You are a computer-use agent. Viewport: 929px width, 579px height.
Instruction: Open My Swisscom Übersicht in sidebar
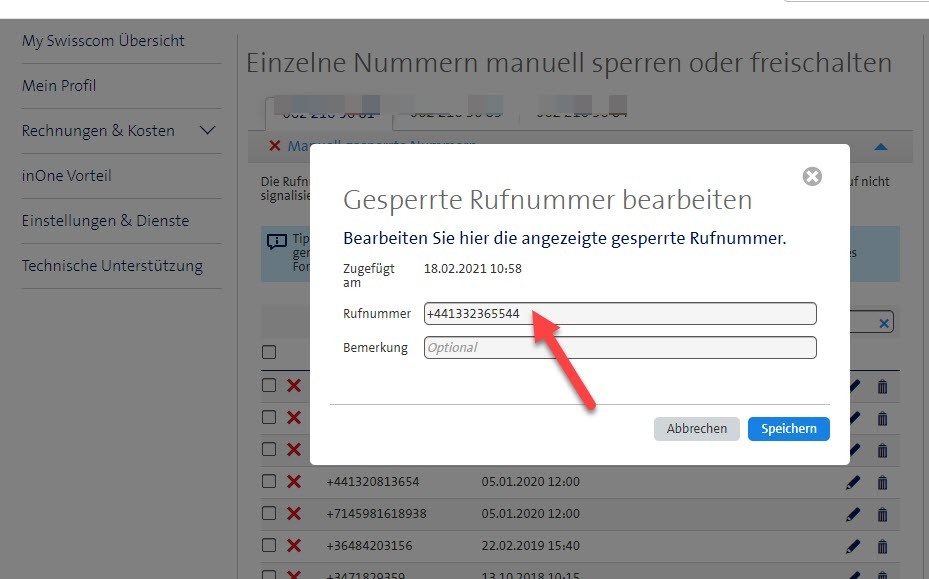pos(103,41)
